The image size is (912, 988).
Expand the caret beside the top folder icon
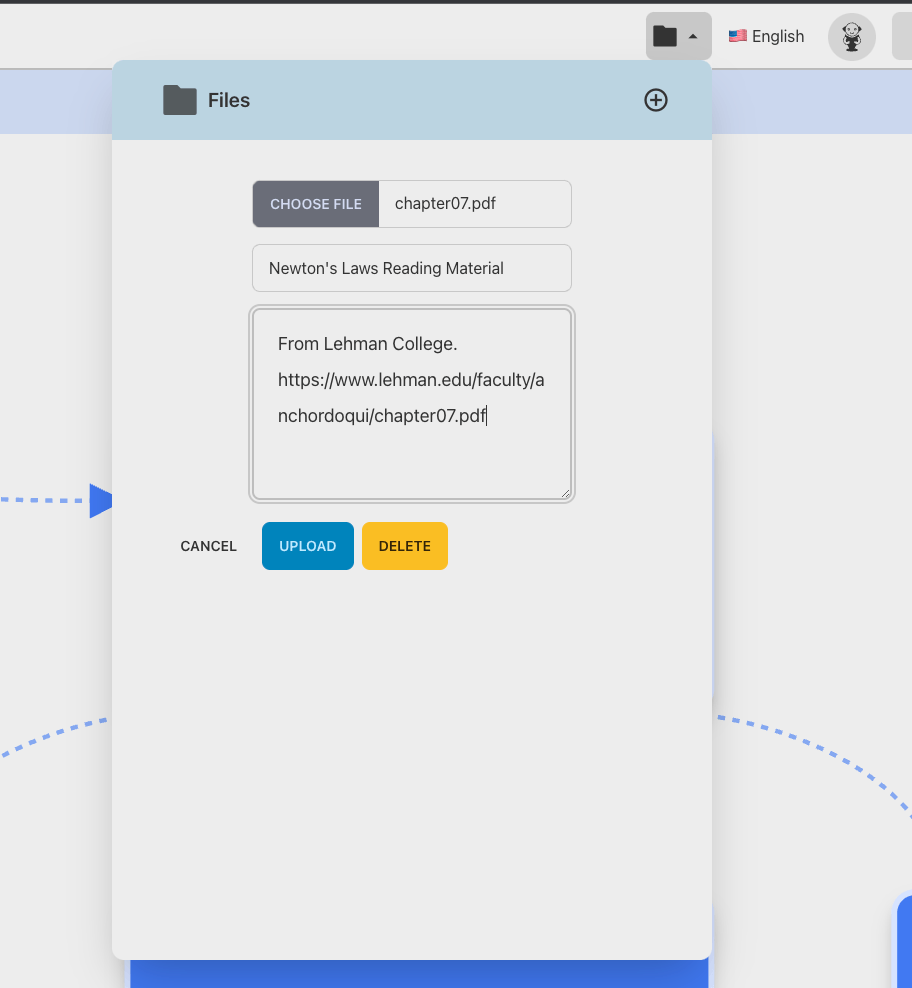(693, 36)
